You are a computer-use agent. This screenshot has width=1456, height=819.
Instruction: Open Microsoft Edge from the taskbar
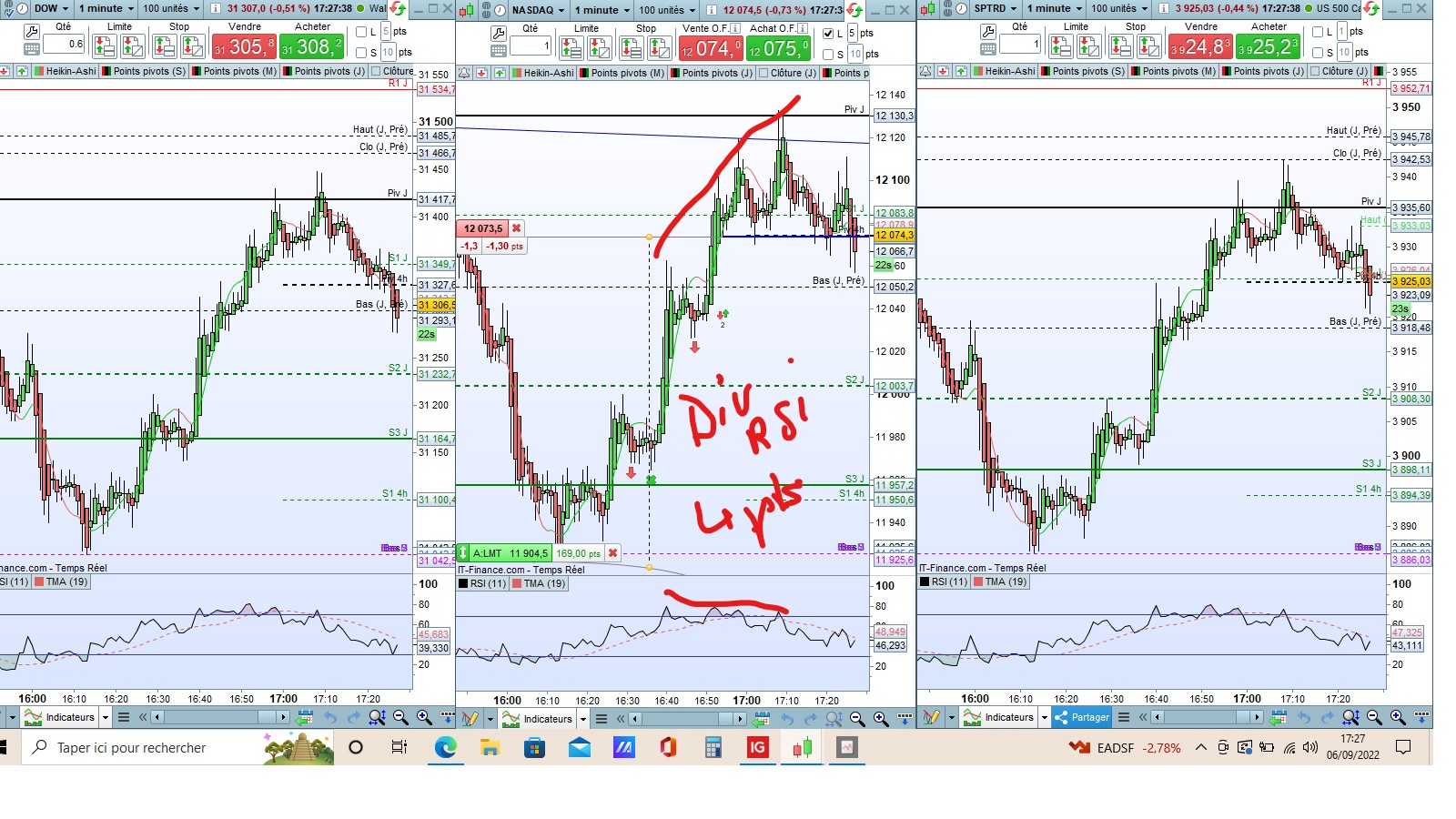pos(445,747)
